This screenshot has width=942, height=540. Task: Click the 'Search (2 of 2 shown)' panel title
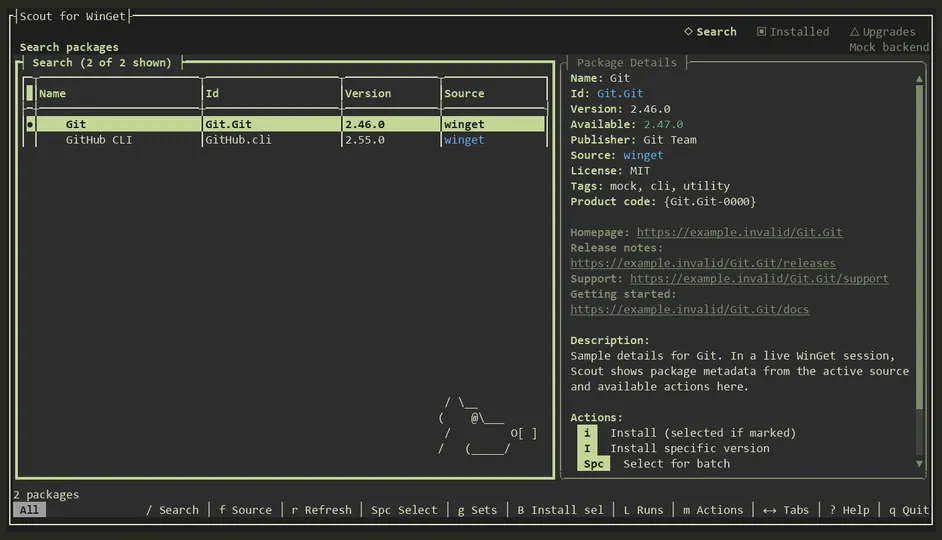[x=102, y=63]
